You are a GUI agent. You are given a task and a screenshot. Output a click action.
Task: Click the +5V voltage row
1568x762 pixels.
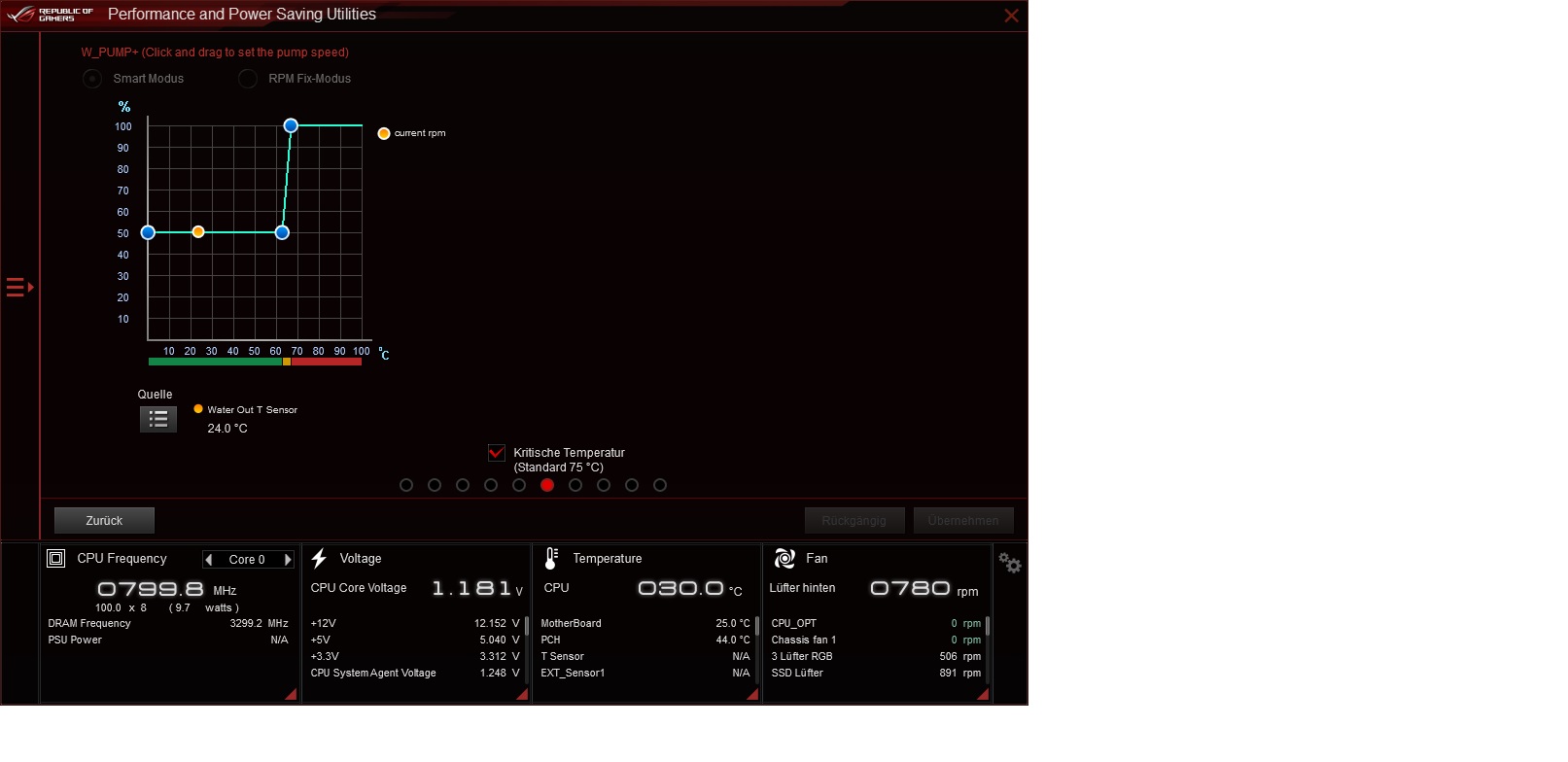coord(415,641)
